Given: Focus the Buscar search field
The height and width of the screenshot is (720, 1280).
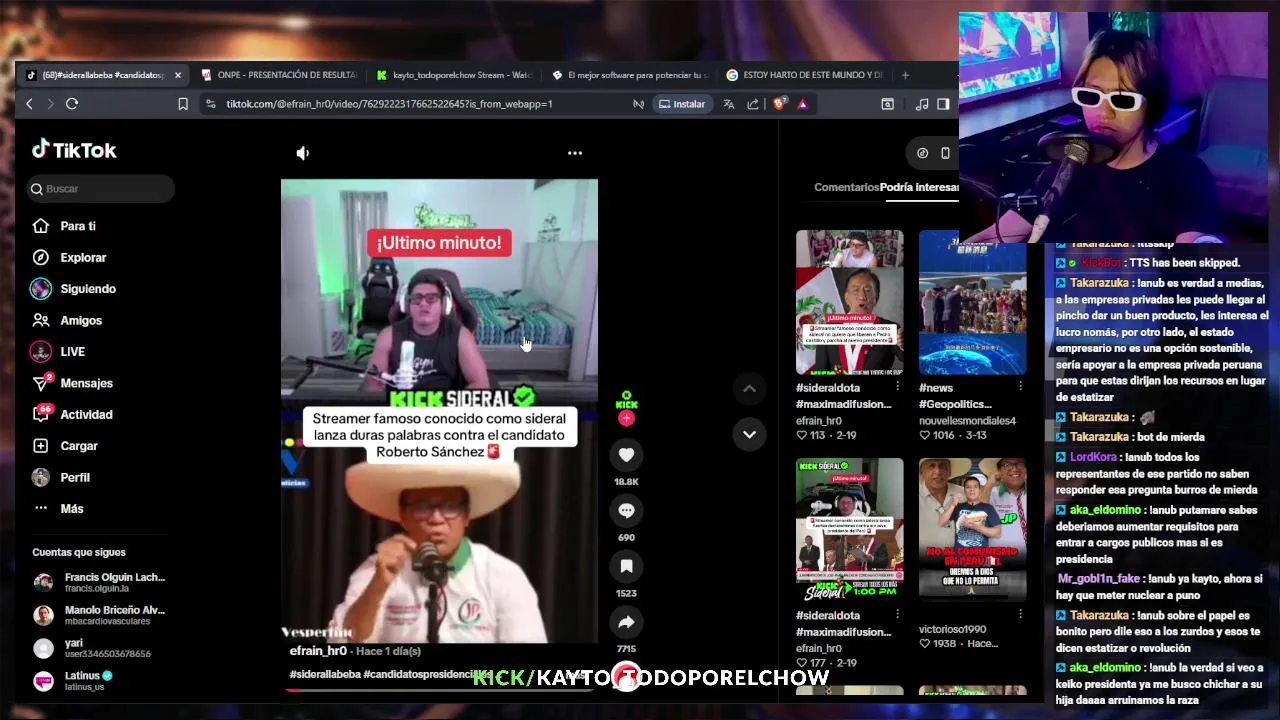Looking at the screenshot, I should pos(101,188).
